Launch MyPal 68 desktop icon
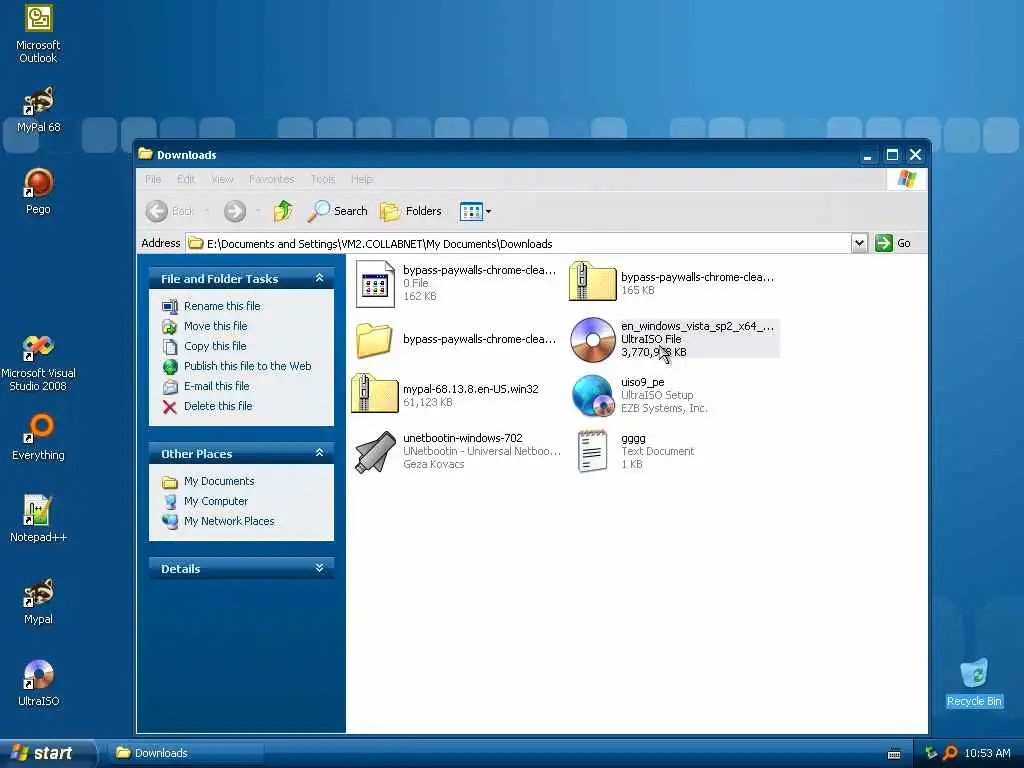 38,110
